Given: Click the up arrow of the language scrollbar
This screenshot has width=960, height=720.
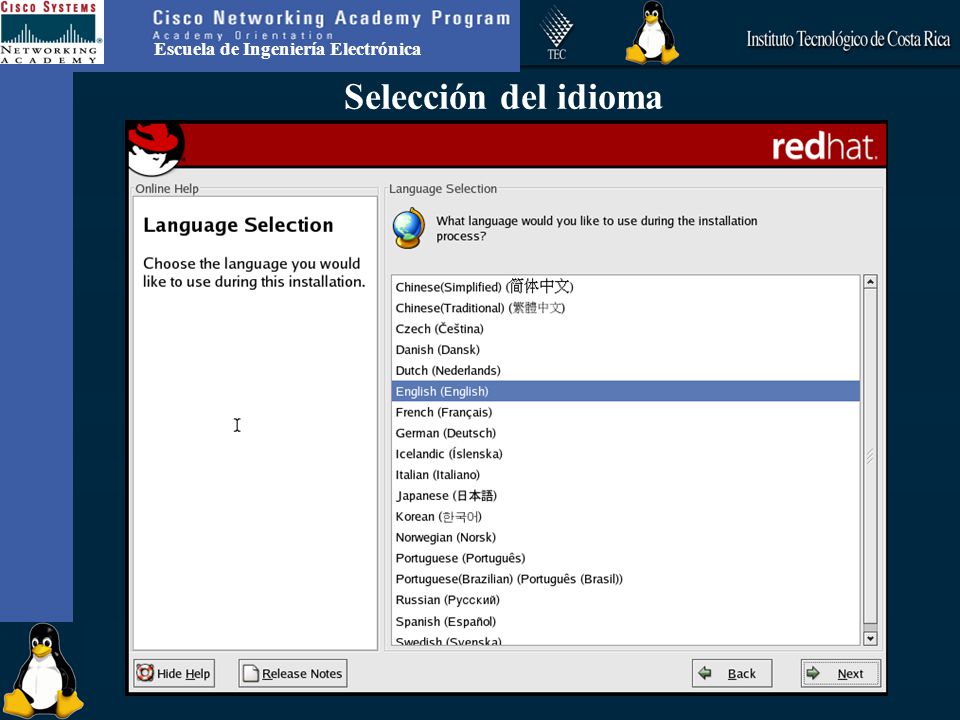Looking at the screenshot, I should point(869,282).
